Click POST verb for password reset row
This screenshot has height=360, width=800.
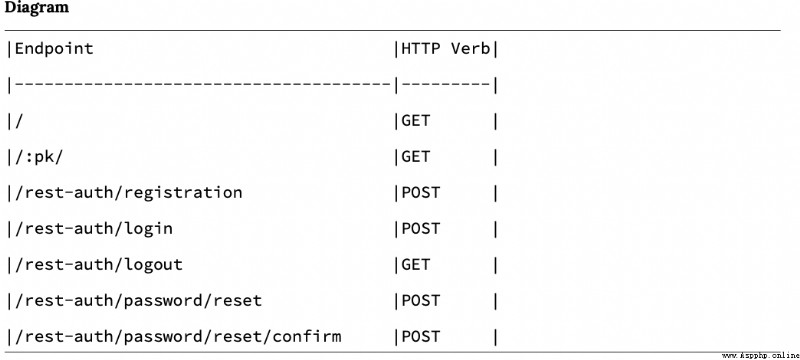pyautogui.click(x=420, y=300)
